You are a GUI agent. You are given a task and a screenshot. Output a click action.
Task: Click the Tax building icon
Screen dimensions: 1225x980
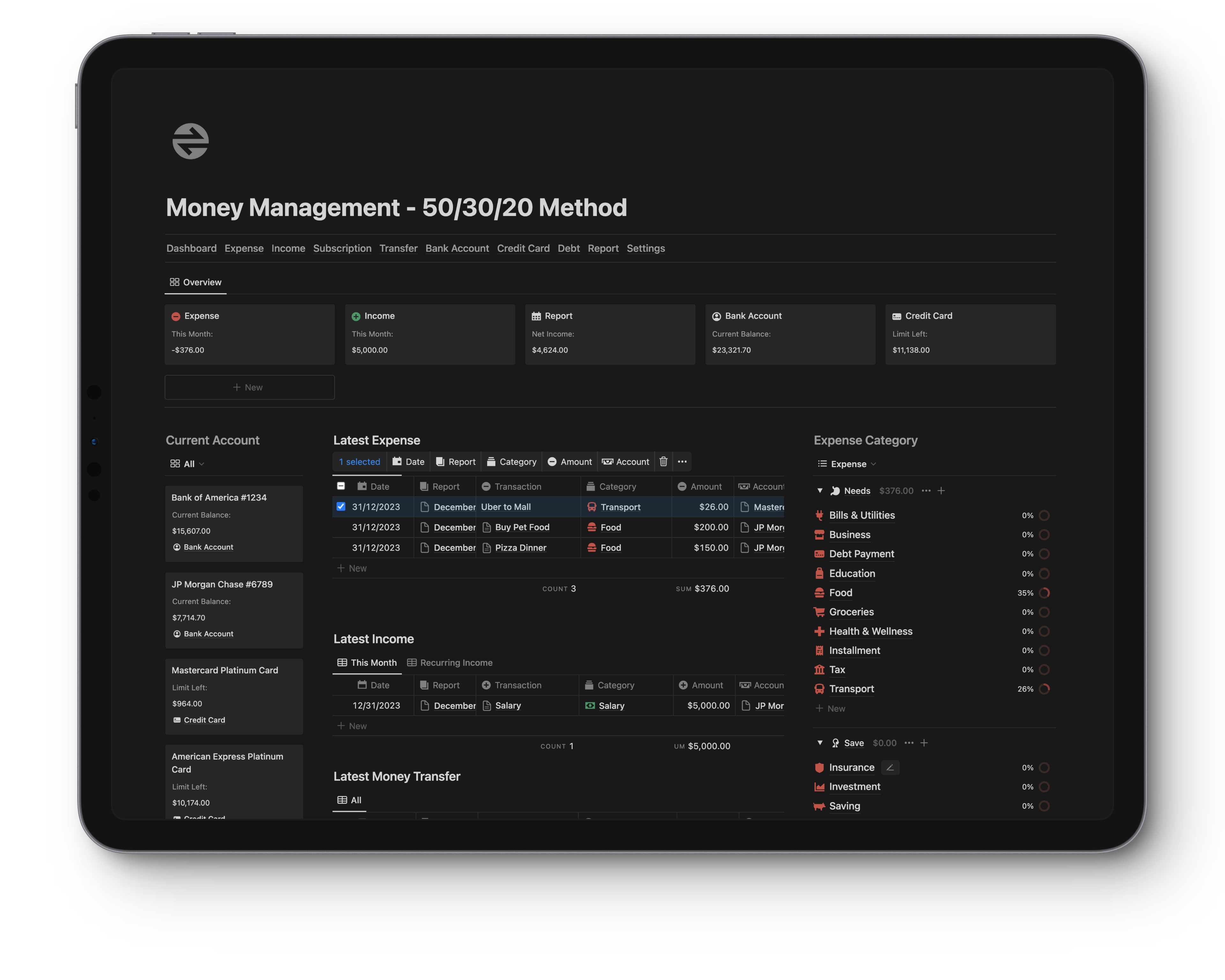click(819, 670)
